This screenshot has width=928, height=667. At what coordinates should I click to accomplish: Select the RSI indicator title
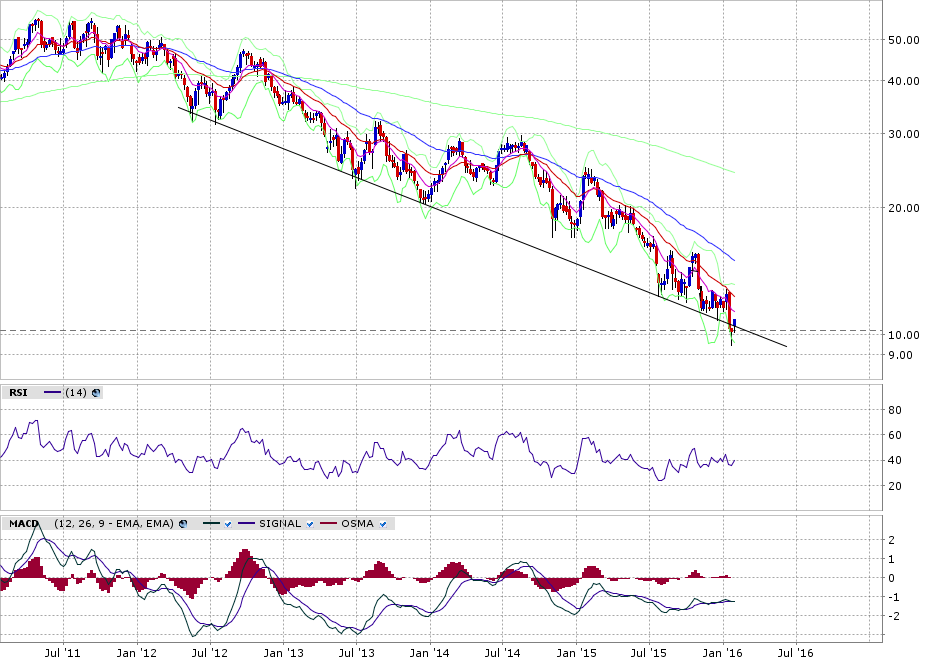pyautogui.click(x=17, y=393)
